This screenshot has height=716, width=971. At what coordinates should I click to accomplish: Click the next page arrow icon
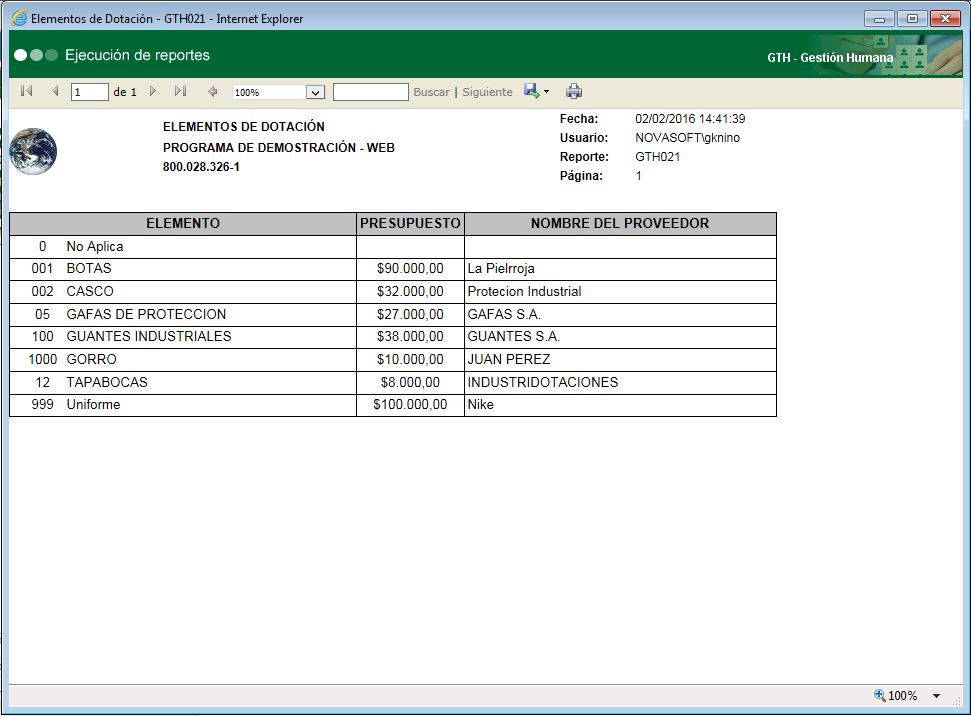point(153,91)
